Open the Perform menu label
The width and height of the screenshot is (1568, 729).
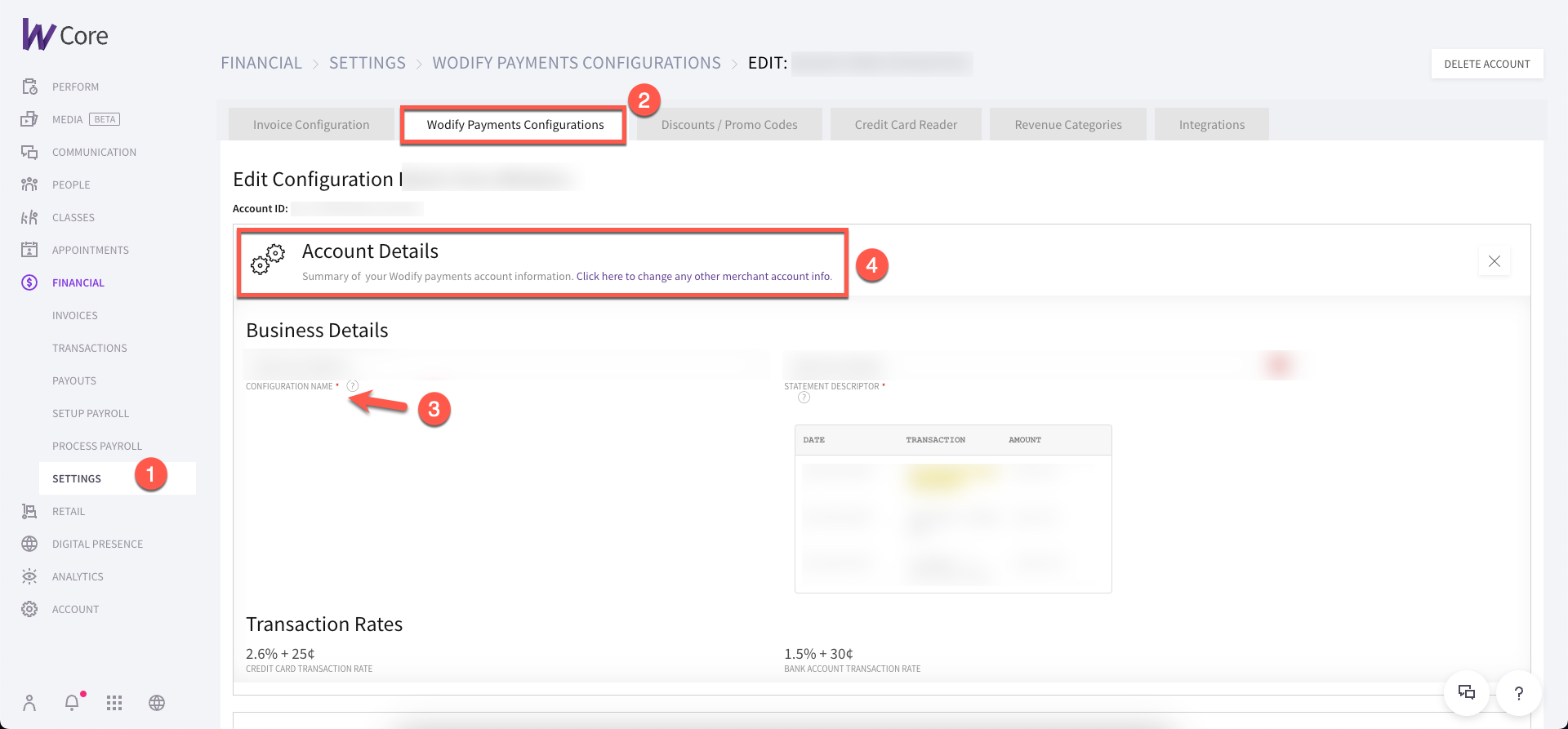[76, 87]
